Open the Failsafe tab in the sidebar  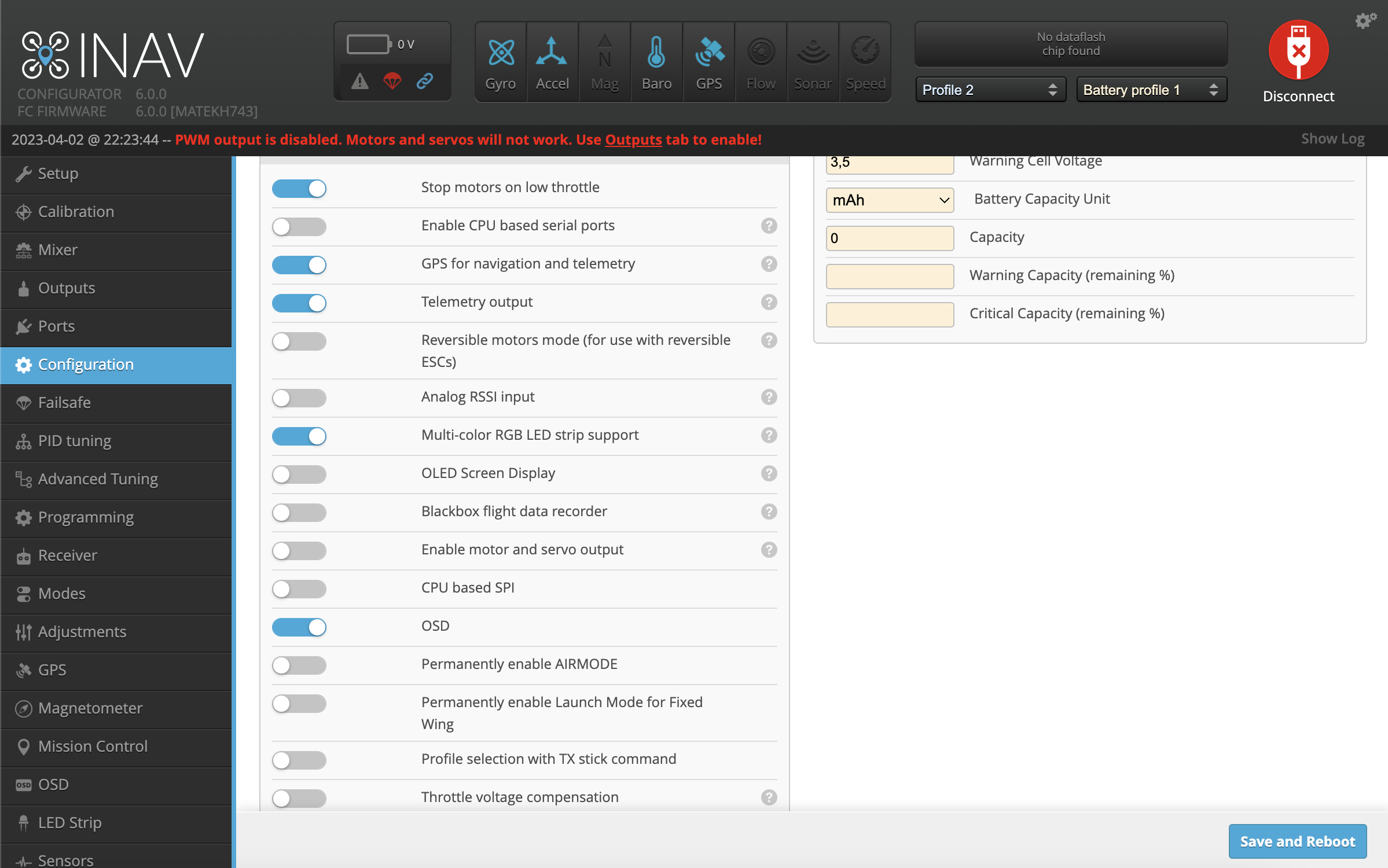point(64,403)
